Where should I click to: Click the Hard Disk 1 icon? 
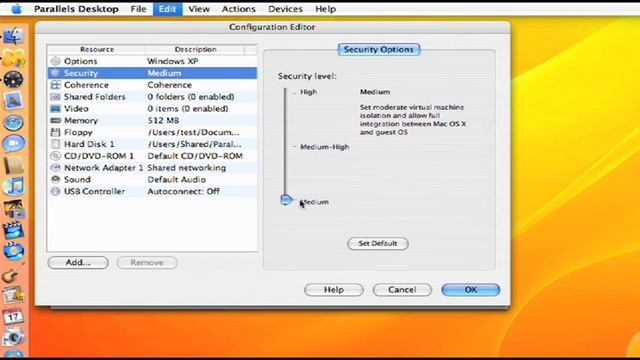pos(56,144)
